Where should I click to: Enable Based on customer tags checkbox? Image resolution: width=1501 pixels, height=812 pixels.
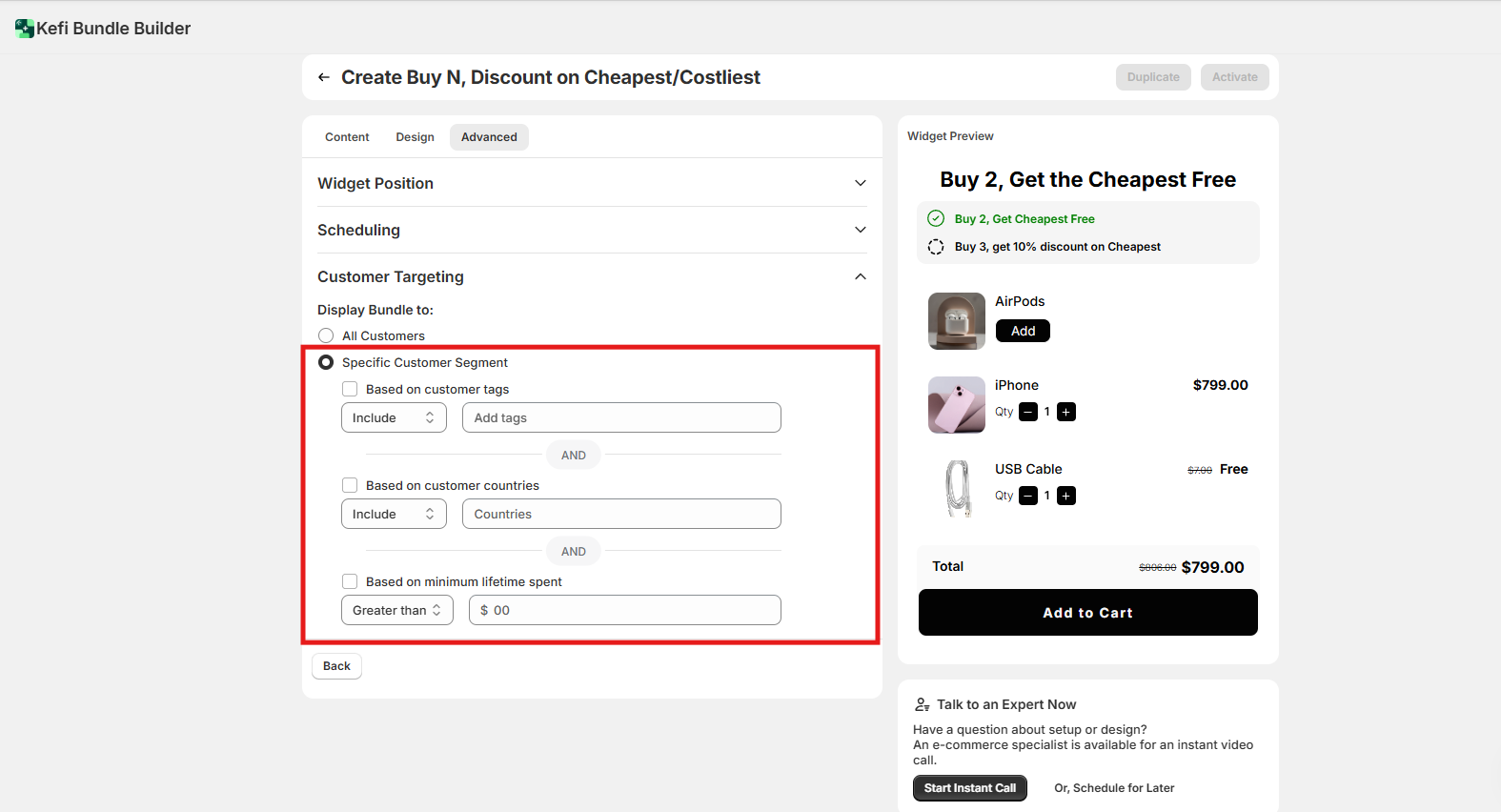tap(350, 389)
